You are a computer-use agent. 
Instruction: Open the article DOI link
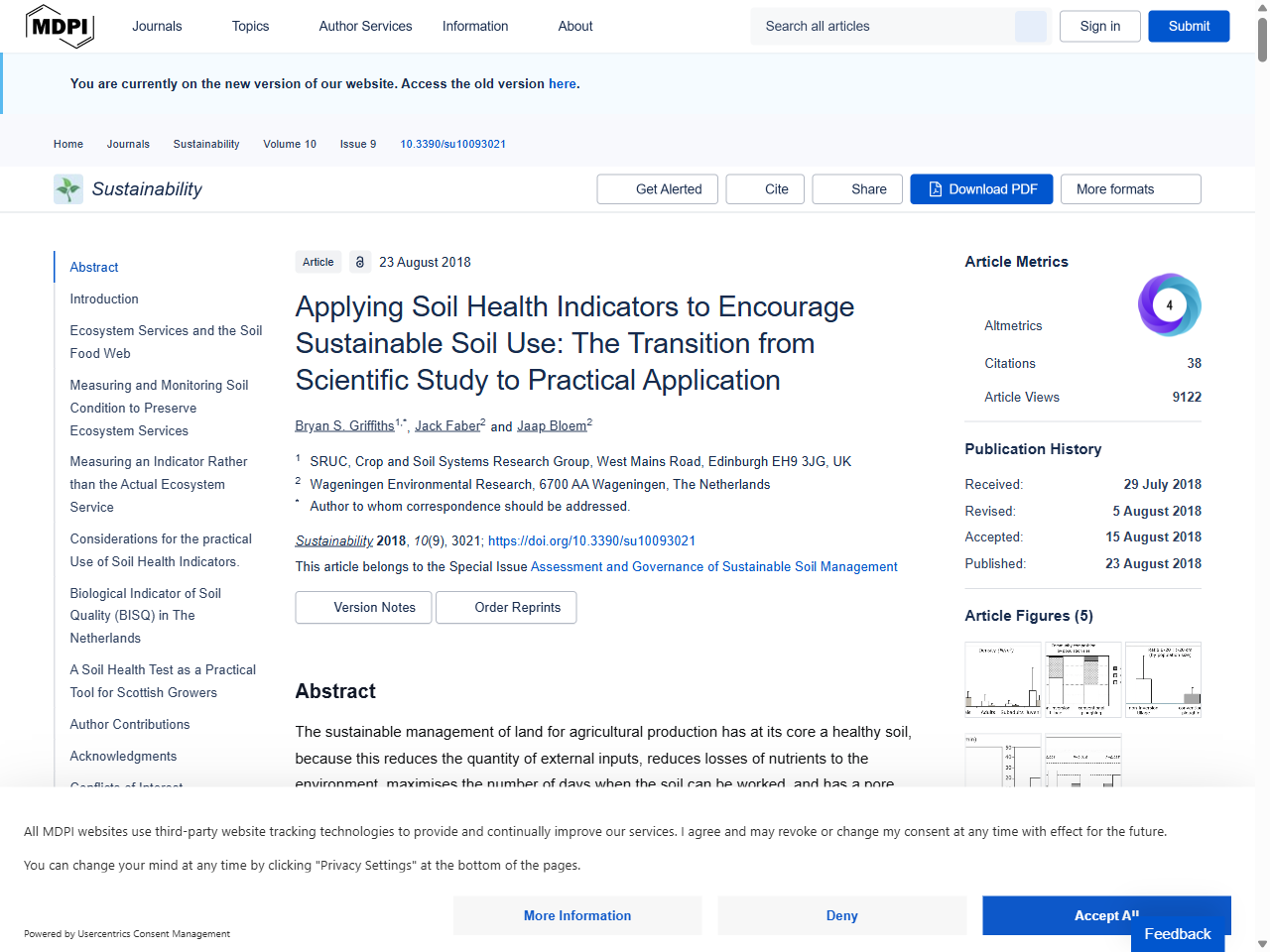(x=591, y=541)
